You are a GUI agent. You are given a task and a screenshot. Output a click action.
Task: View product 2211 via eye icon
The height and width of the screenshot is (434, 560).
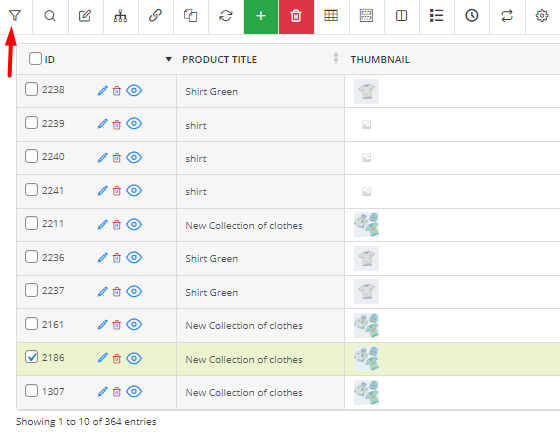click(134, 224)
